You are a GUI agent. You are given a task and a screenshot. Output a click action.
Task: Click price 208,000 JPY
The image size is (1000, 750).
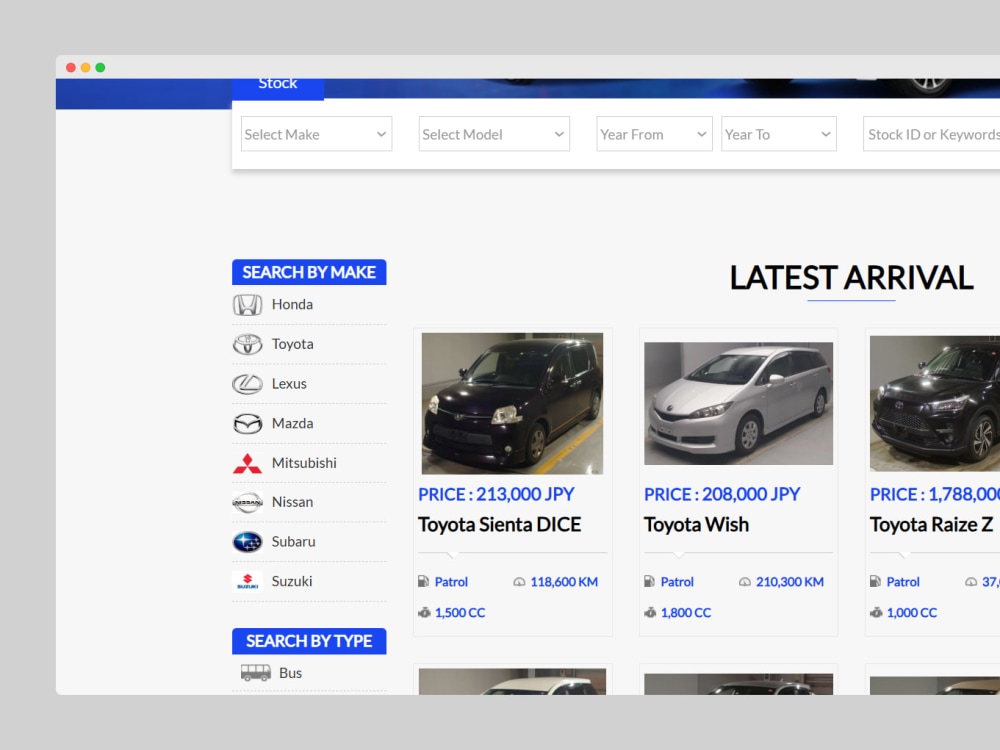[722, 494]
